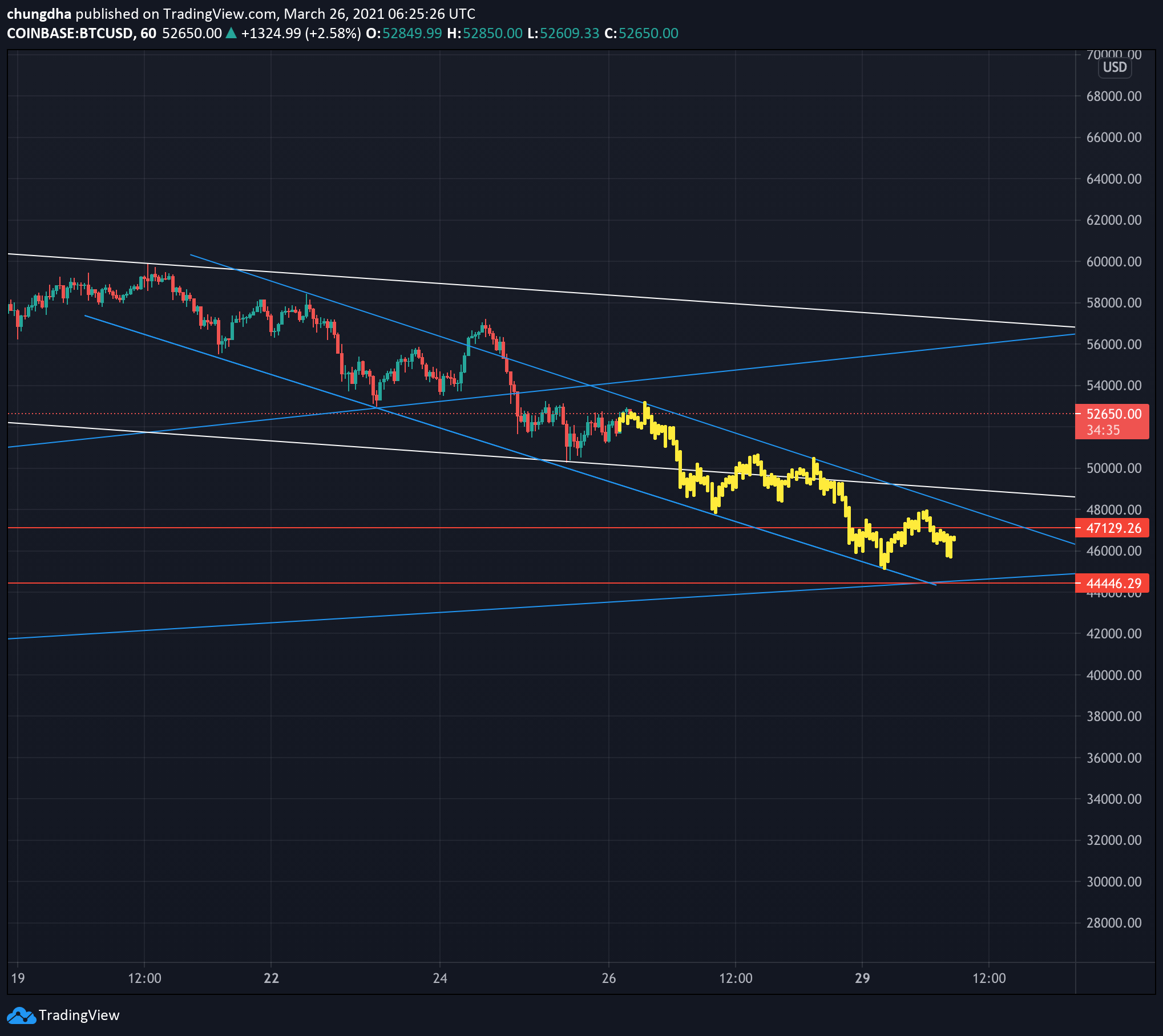Click the 42000.00 price axis label

1114,634
